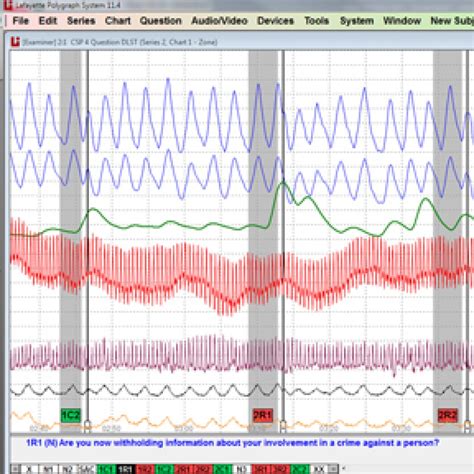Select the red 2R2 question marker on the chart
The image size is (474, 474).
coord(447,415)
